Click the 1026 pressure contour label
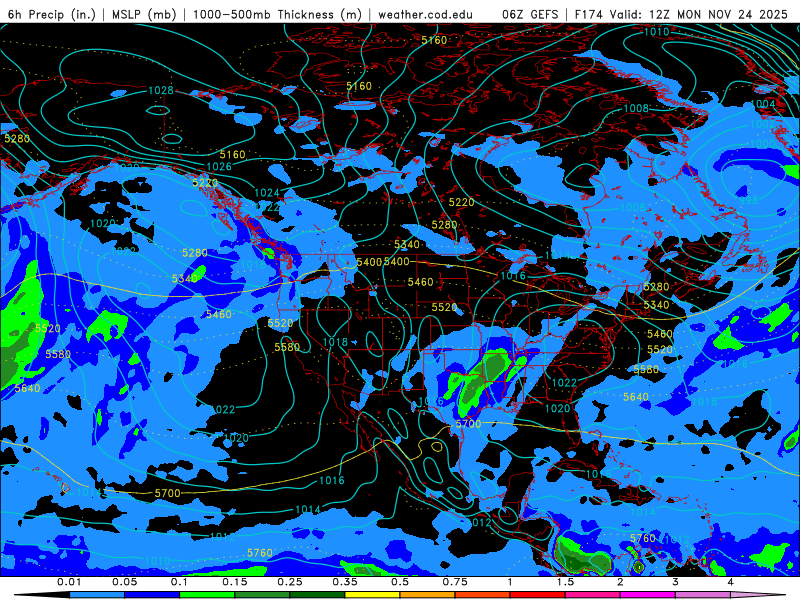 [x=219, y=167]
